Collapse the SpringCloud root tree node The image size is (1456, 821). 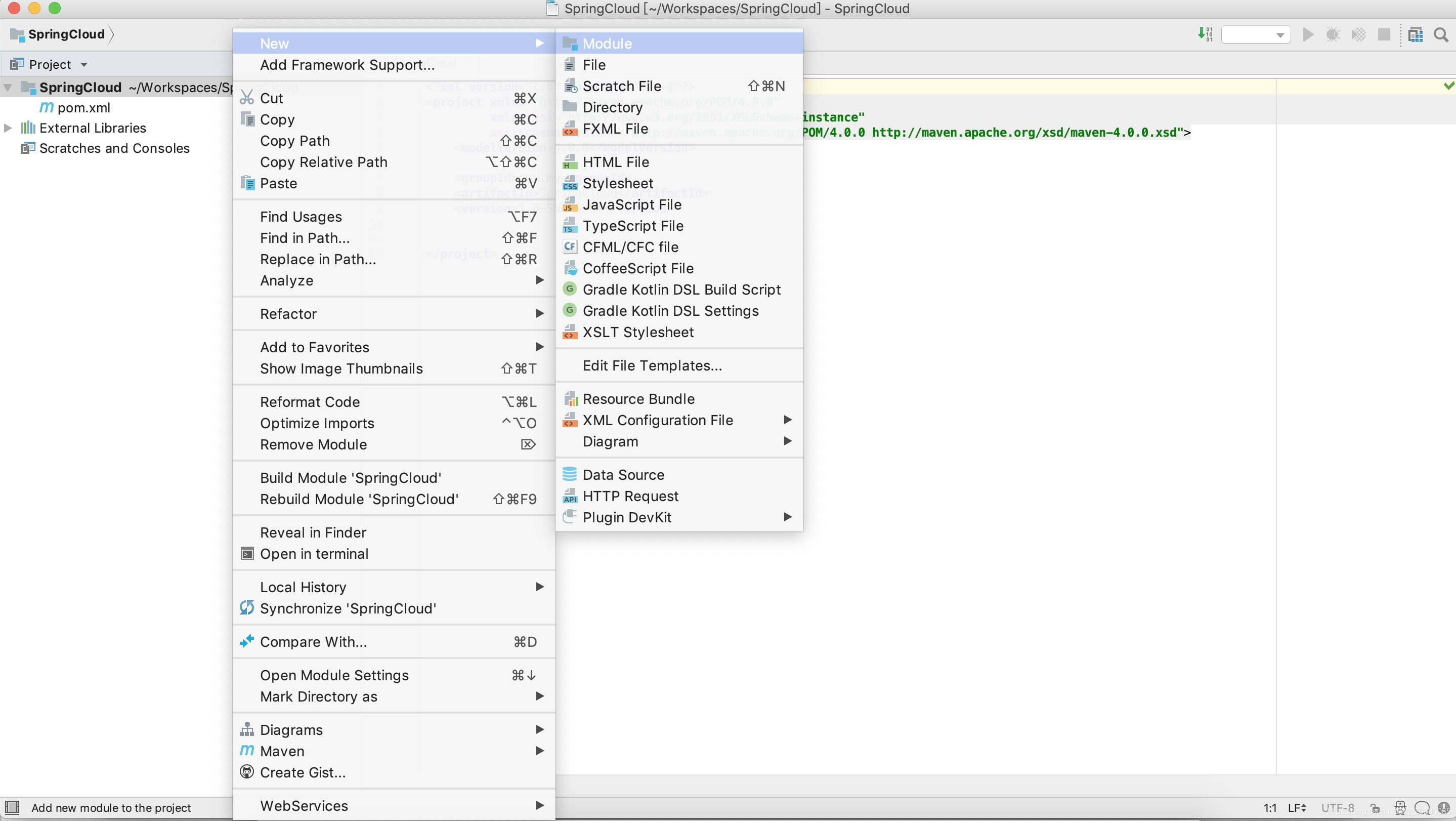tap(8, 88)
